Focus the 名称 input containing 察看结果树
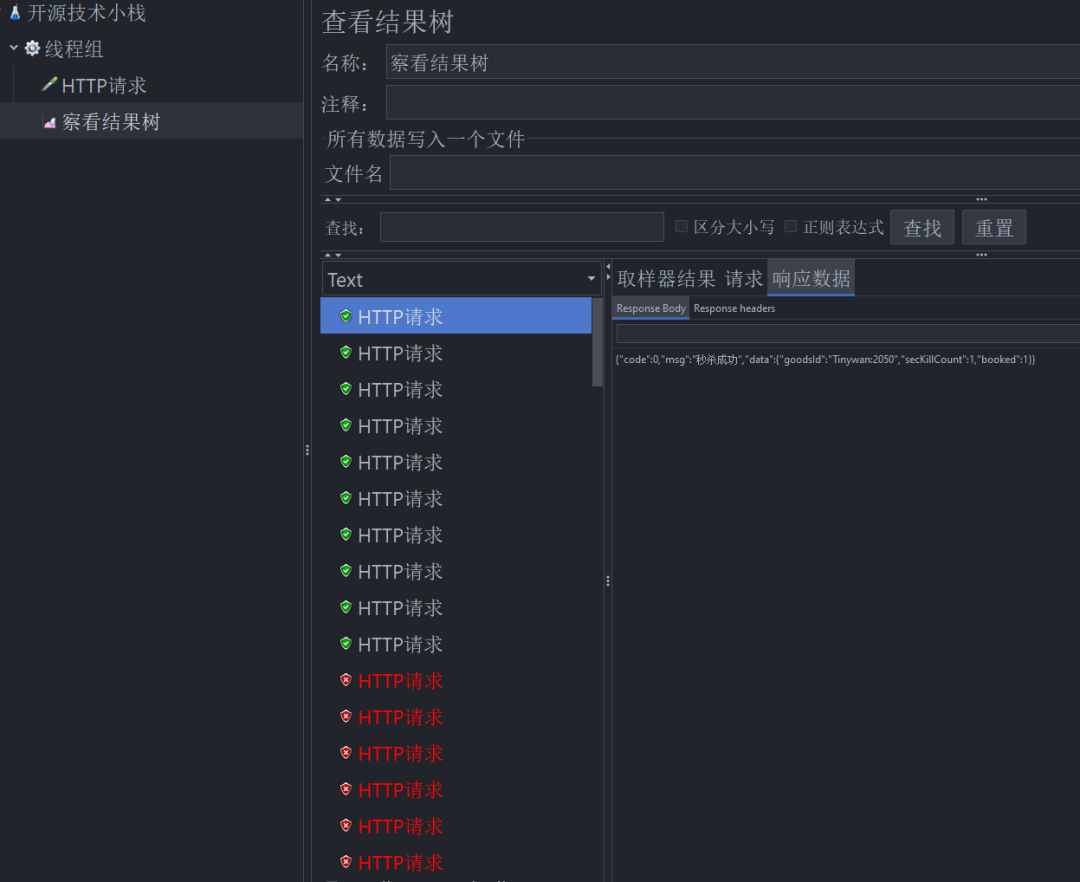The image size is (1080, 882). [733, 63]
